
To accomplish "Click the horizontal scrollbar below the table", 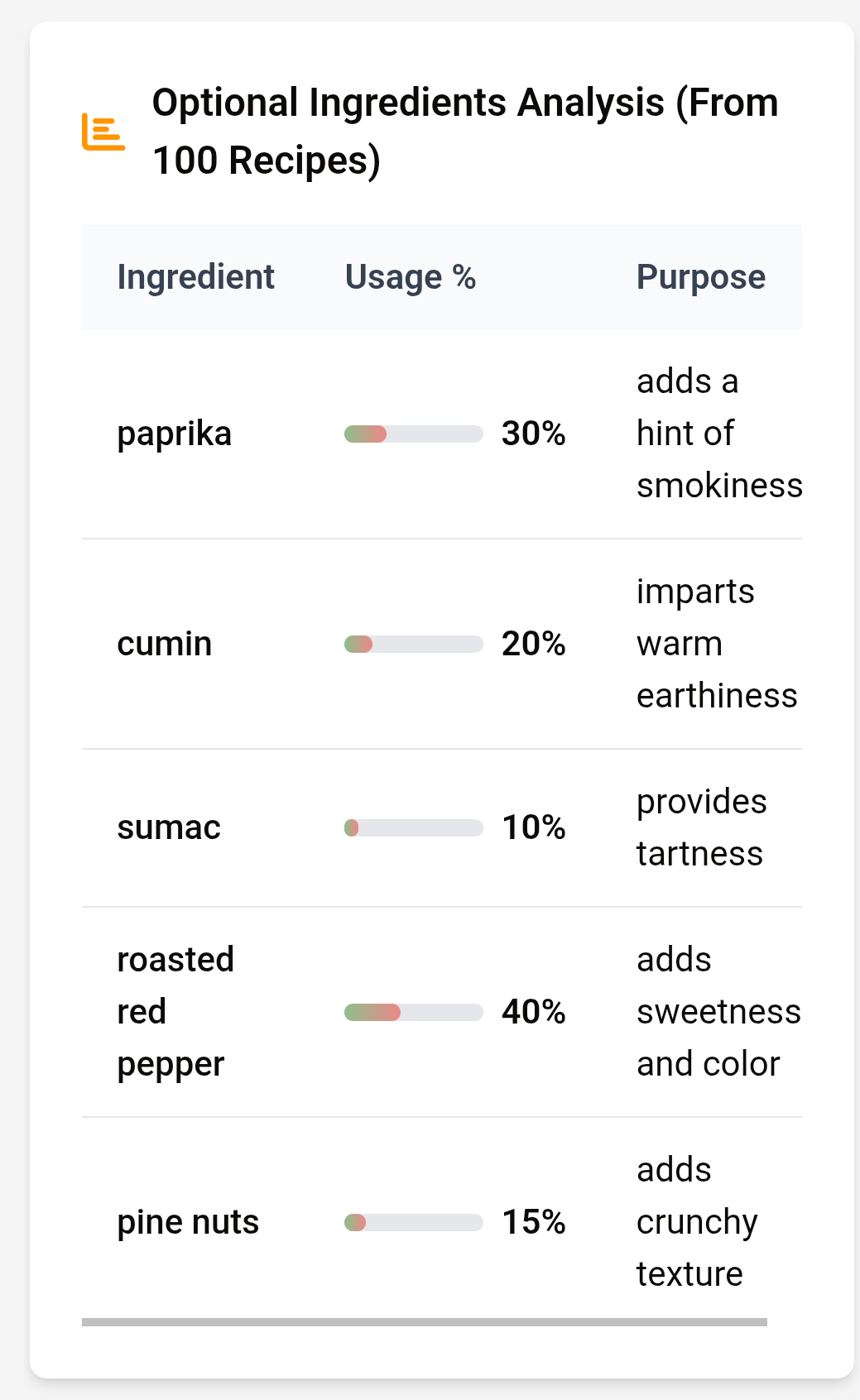I will tap(424, 1321).
